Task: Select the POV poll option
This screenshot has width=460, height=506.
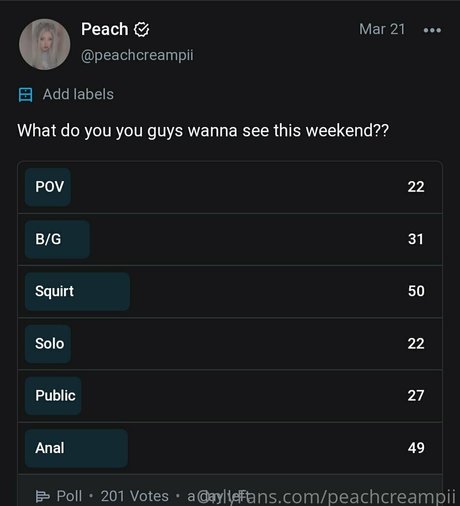Action: [230, 187]
